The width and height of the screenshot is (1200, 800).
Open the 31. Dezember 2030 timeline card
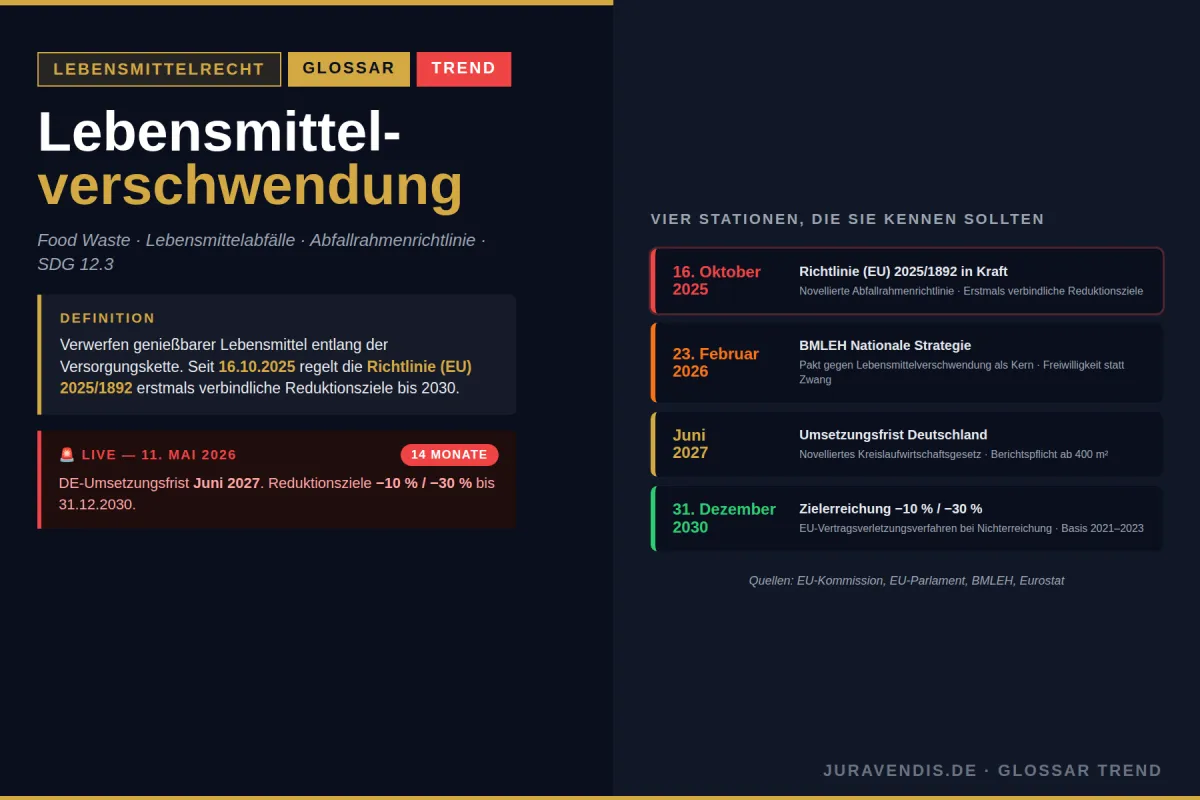click(x=907, y=518)
